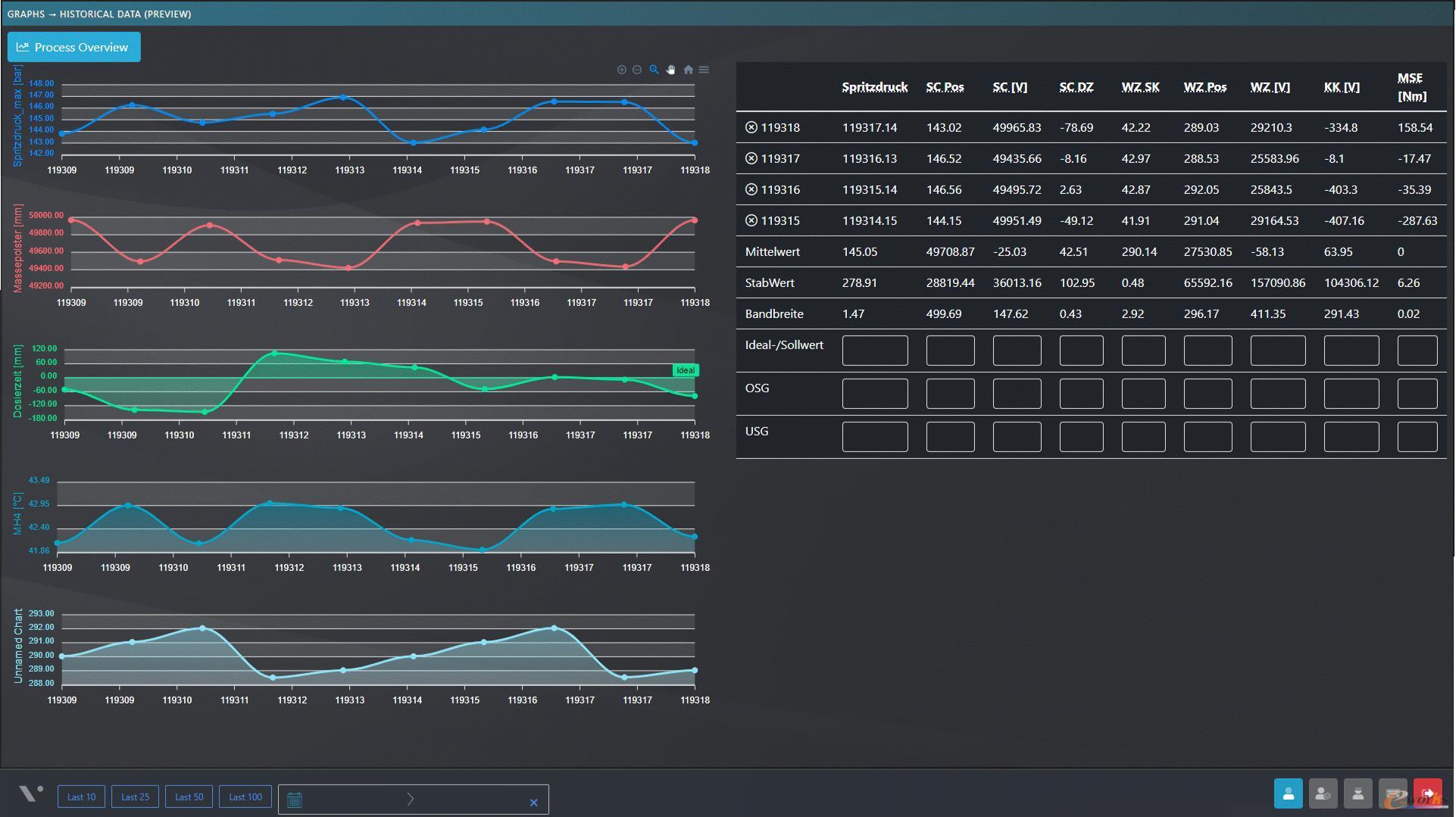Screen dimensions: 1456x817
Task: Activate the selection zoom magnifier tool
Action: [654, 70]
